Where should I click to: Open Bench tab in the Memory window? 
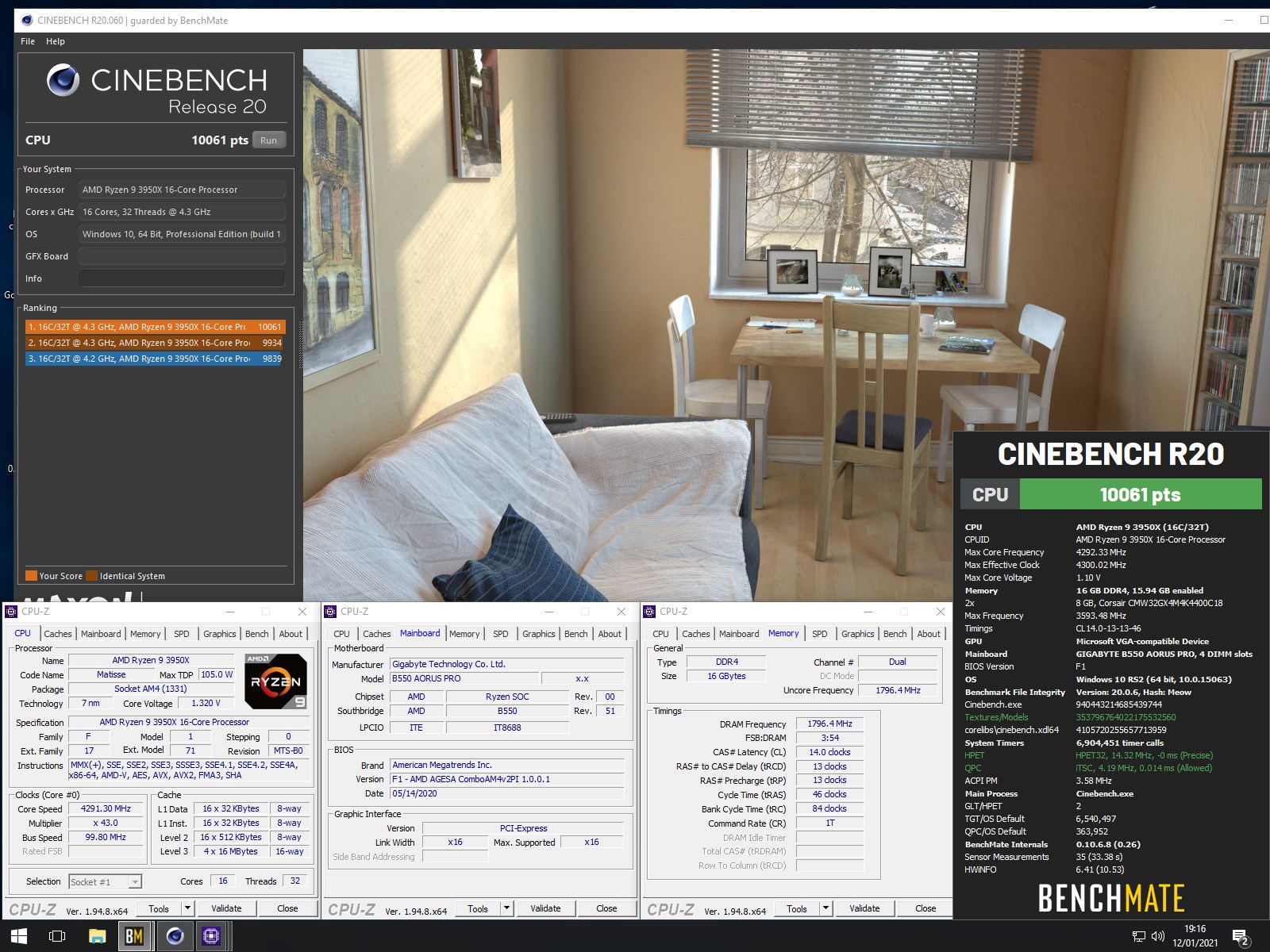(895, 634)
